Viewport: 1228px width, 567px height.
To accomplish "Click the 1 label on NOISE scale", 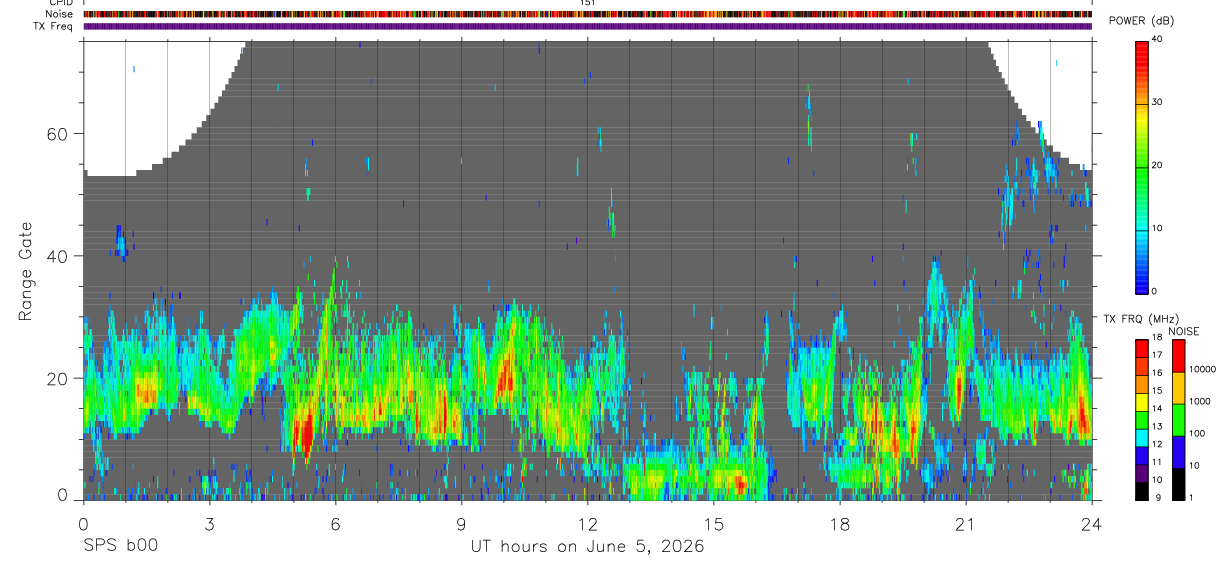I will point(1192,497).
